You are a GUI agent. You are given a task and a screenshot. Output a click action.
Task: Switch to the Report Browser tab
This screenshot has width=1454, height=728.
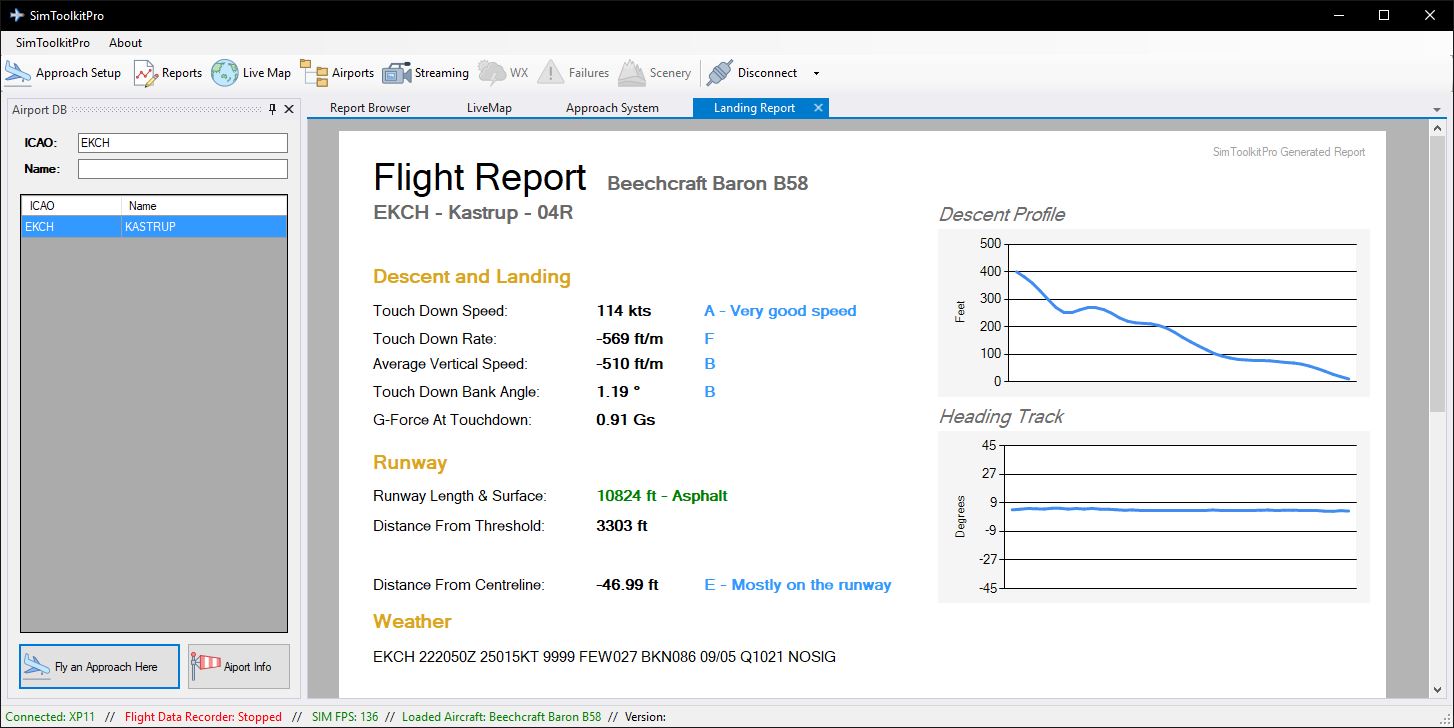(370, 108)
